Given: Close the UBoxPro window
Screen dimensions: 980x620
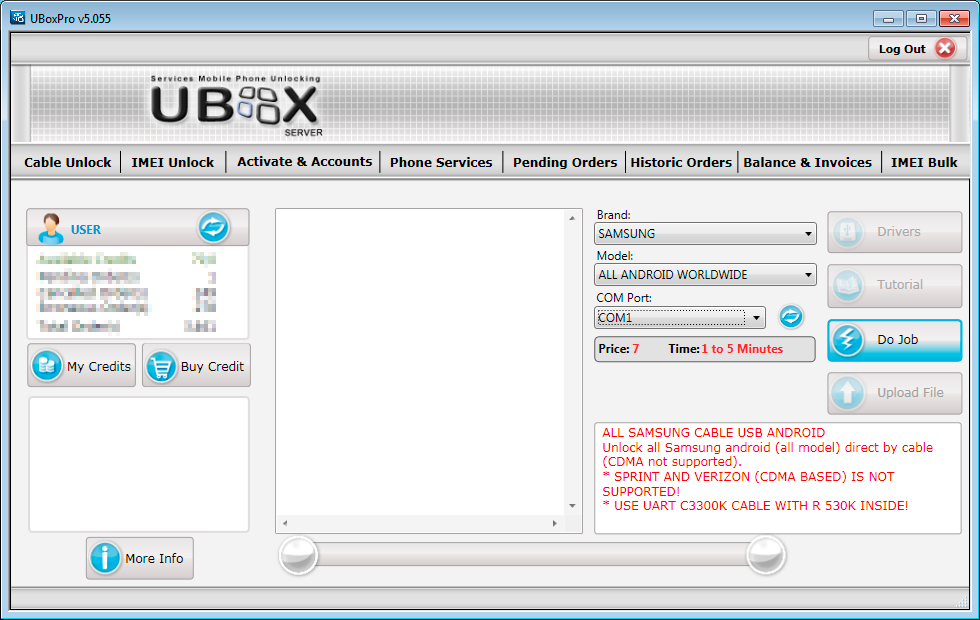Looking at the screenshot, I should [954, 19].
